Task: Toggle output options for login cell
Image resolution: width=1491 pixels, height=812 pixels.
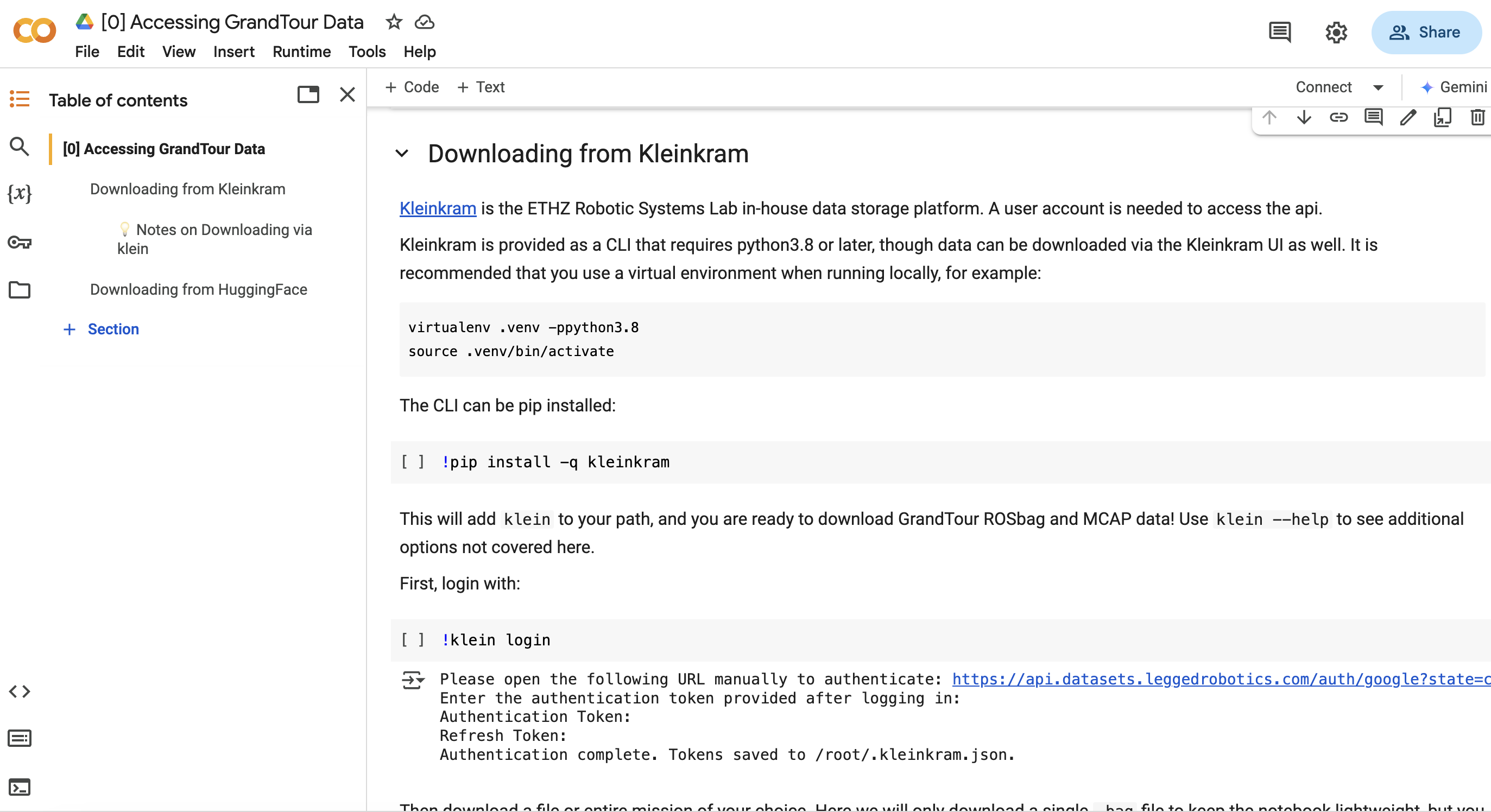Action: coord(413,680)
